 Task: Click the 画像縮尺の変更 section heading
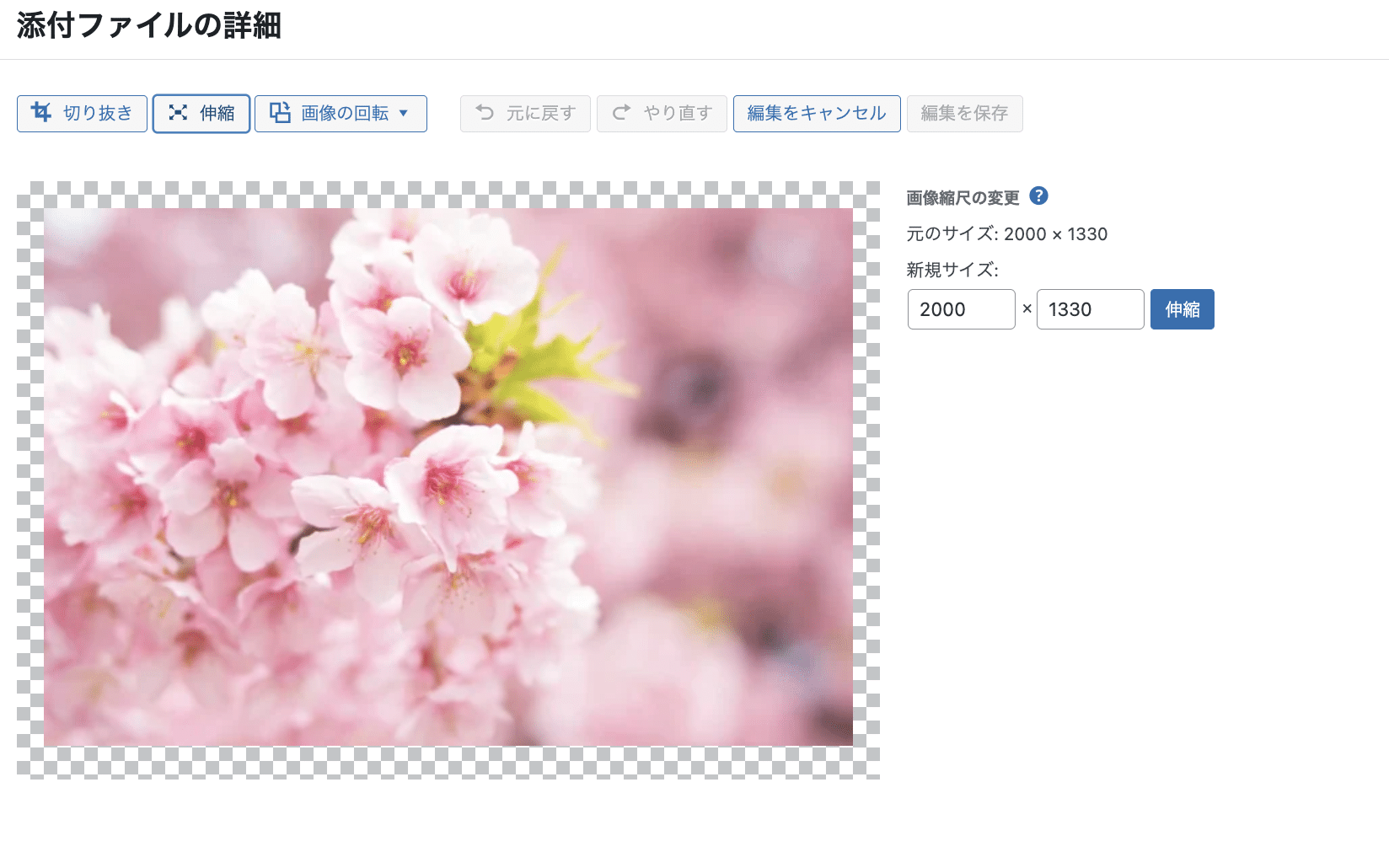(x=963, y=197)
